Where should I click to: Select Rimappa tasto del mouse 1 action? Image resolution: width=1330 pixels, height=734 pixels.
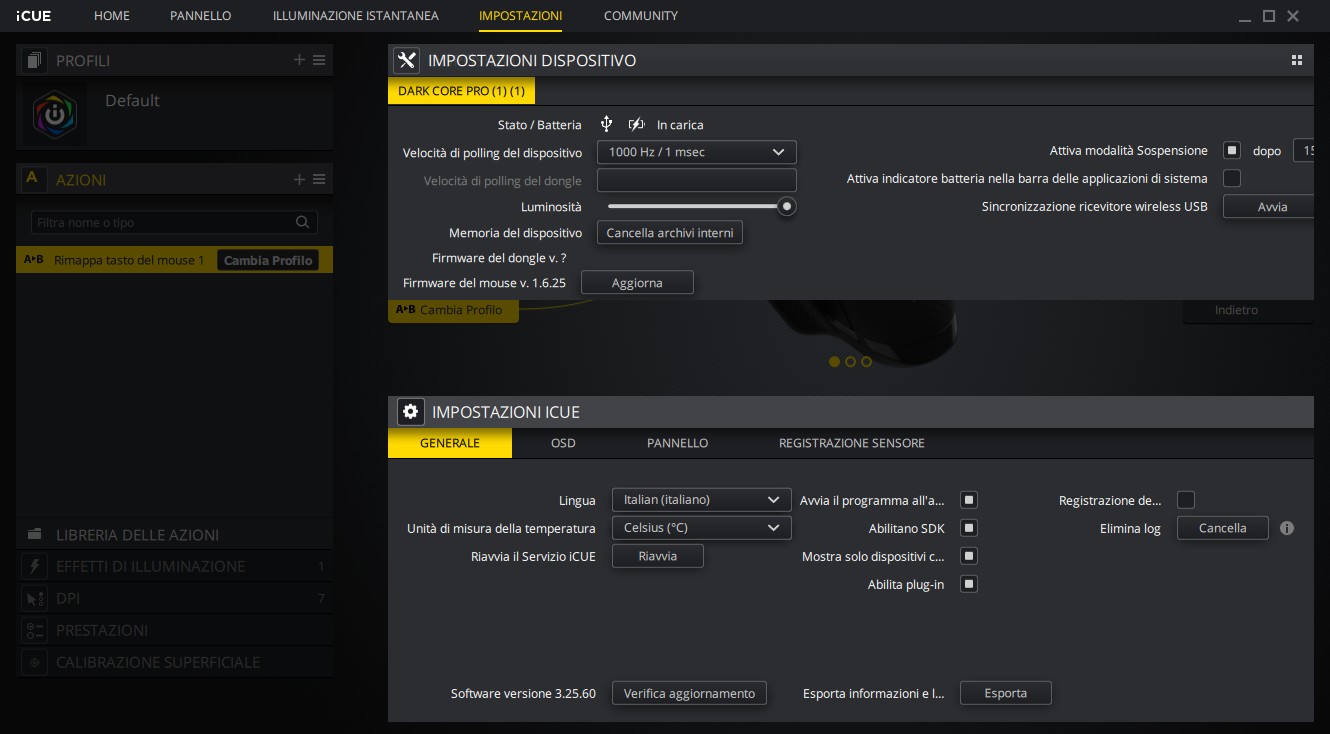[174, 260]
